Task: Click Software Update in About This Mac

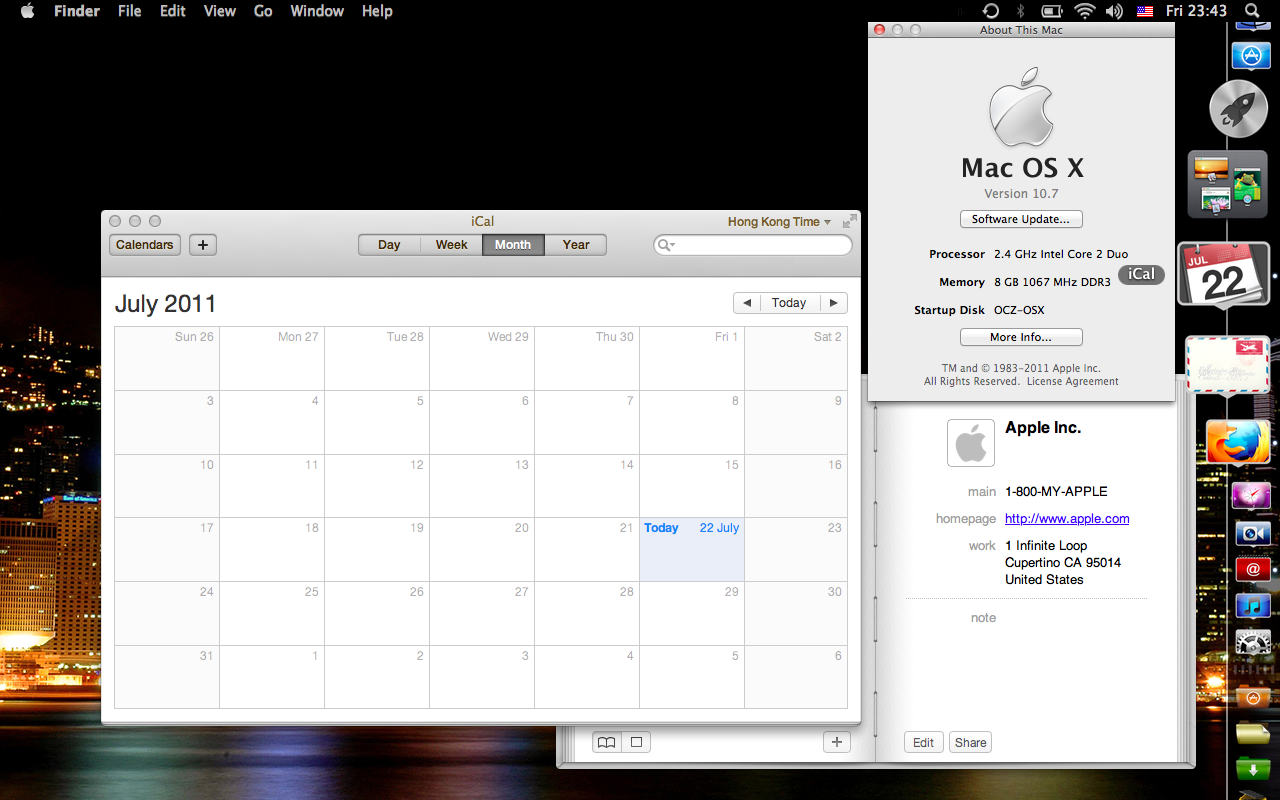Action: (1021, 219)
